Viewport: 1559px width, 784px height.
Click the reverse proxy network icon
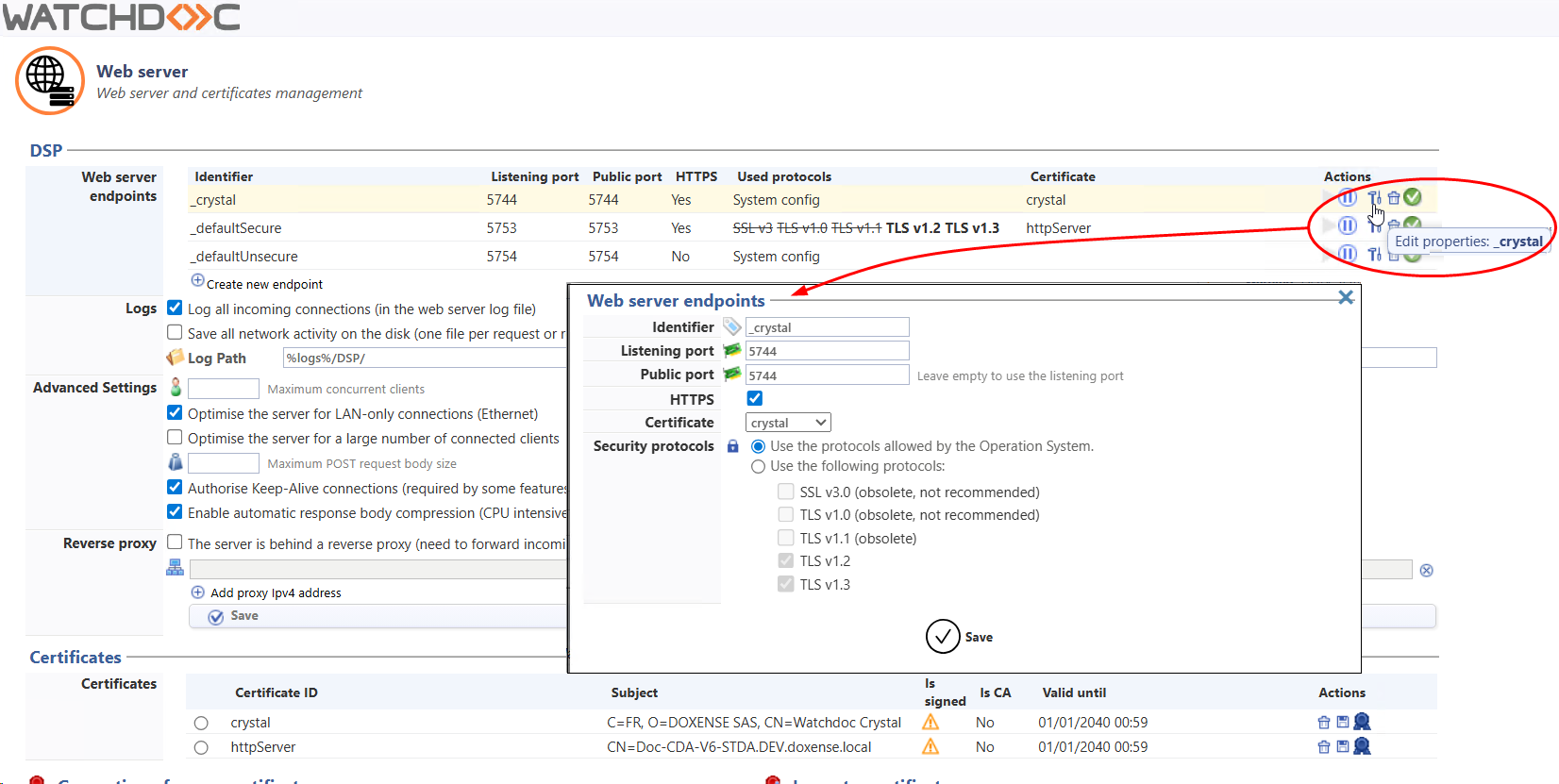point(176,567)
